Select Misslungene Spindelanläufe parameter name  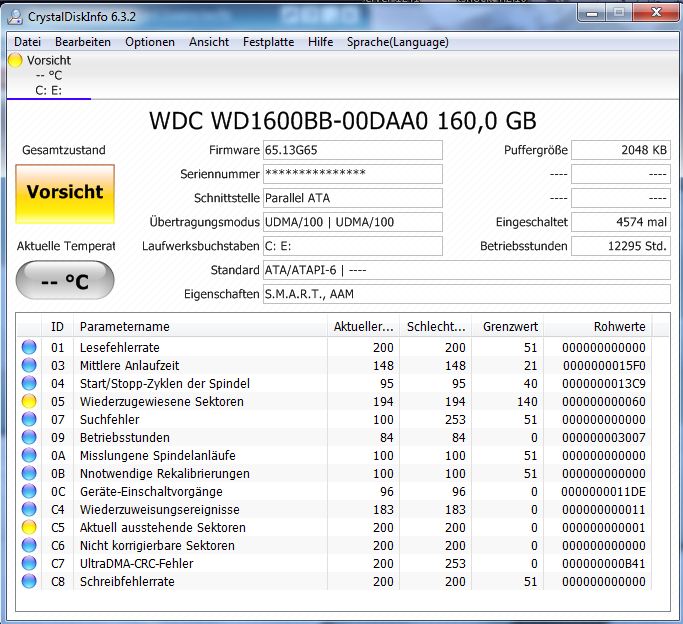coord(158,455)
